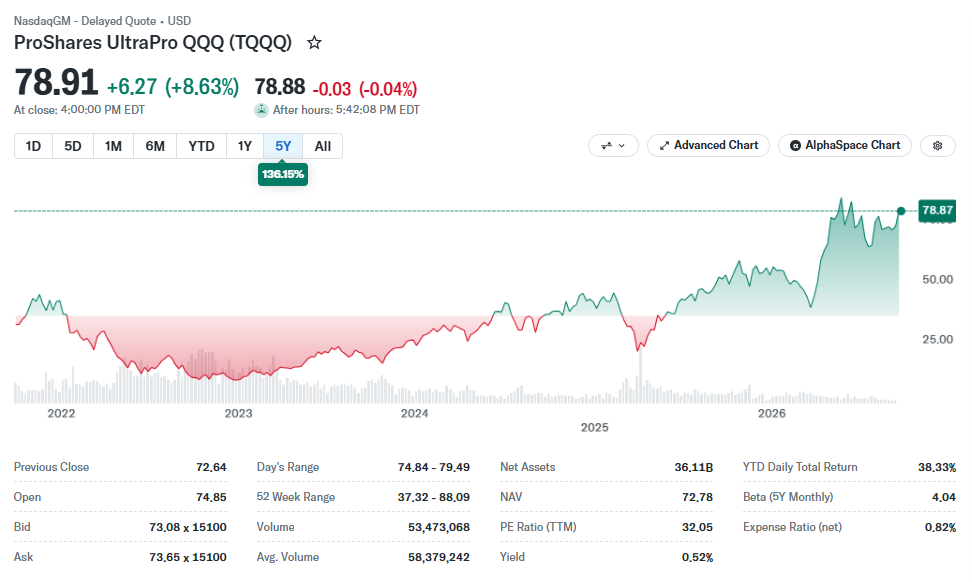972x582 pixels.
Task: Click the 2023 axis label
Action: [238, 413]
